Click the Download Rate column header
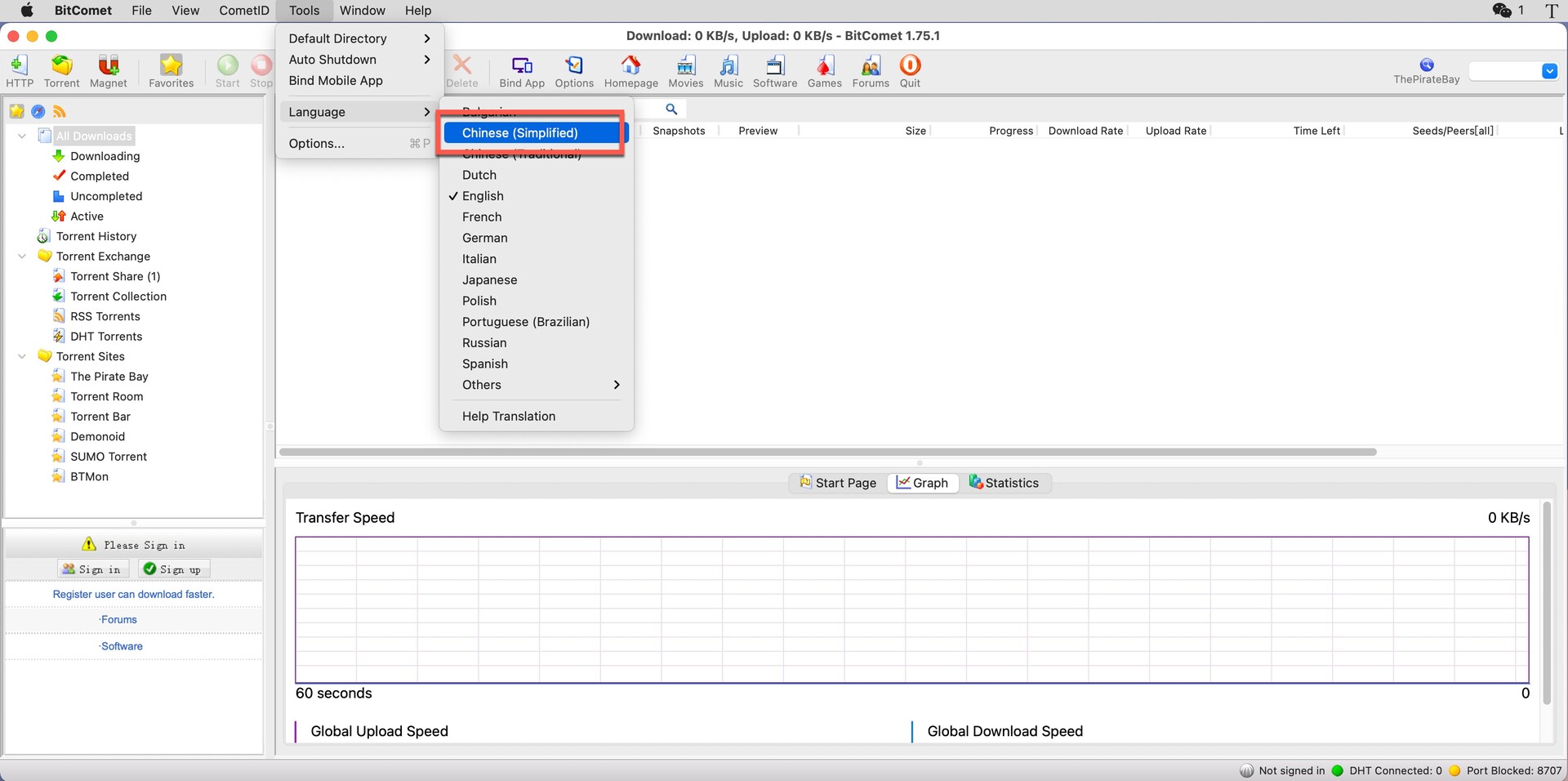1568x781 pixels. (x=1085, y=131)
